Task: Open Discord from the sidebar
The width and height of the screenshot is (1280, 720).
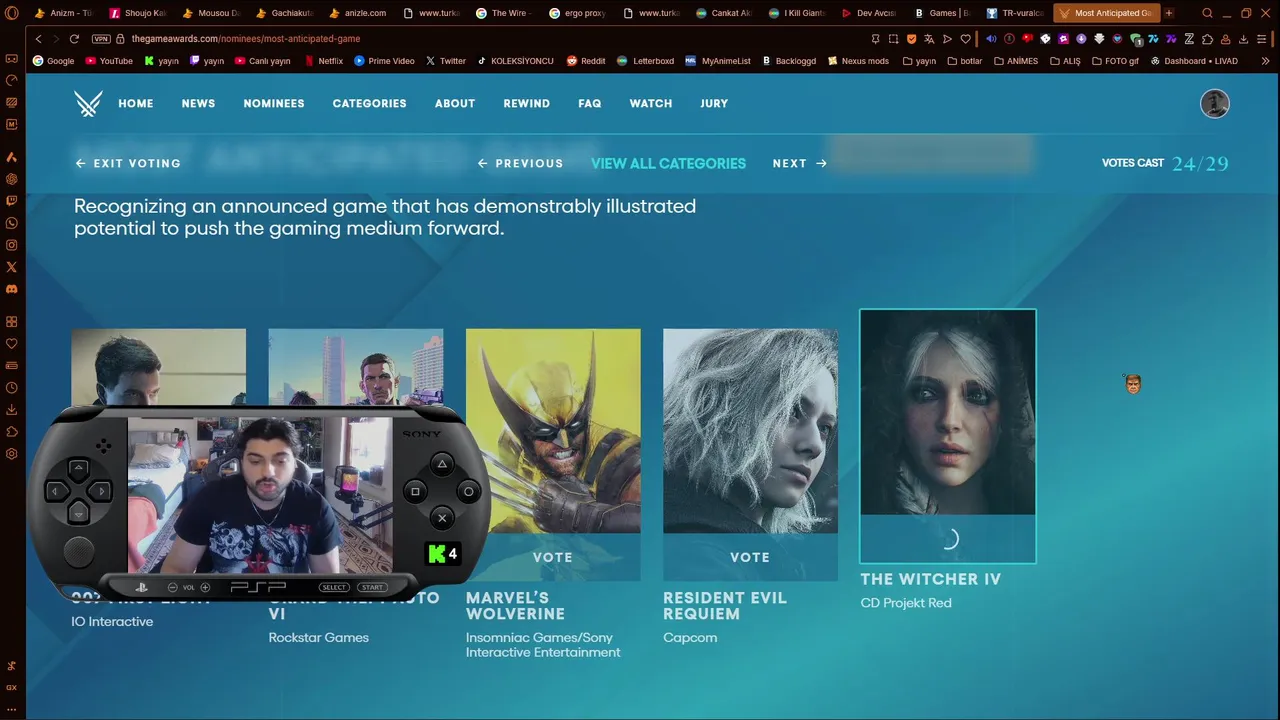Action: (12, 289)
